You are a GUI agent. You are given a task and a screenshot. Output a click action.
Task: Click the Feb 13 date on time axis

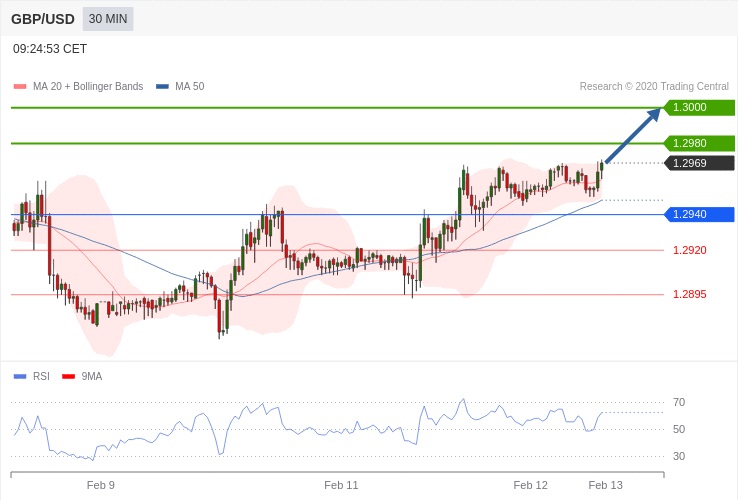click(605, 485)
